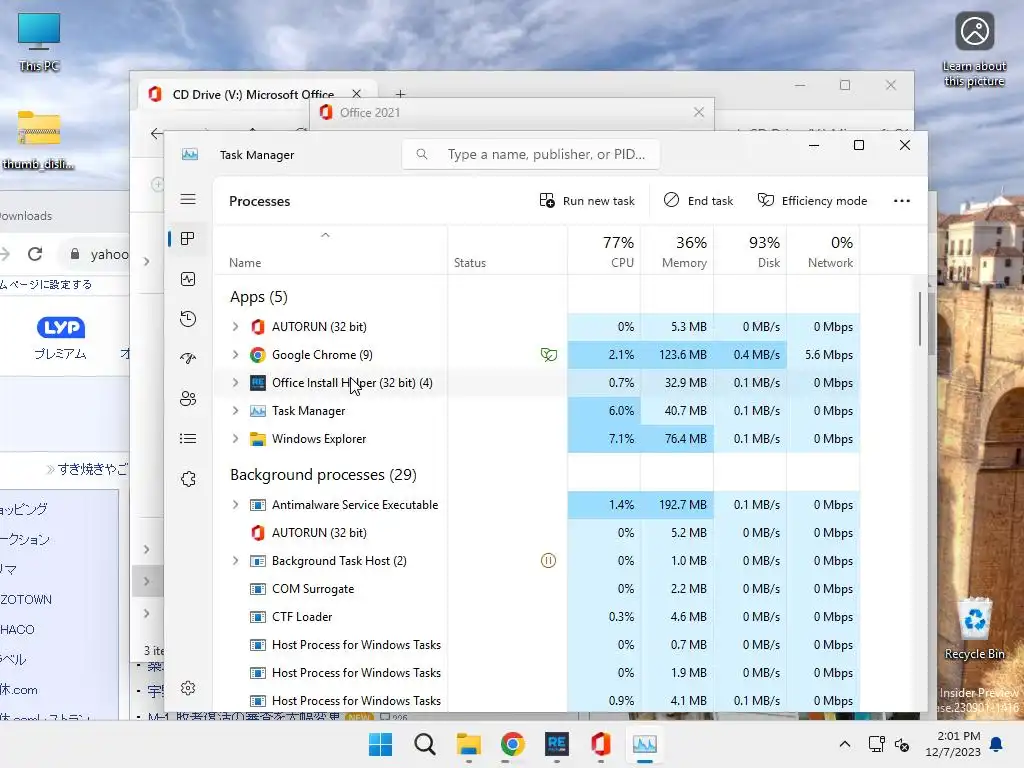Sort by CPU column header

[x=604, y=251]
